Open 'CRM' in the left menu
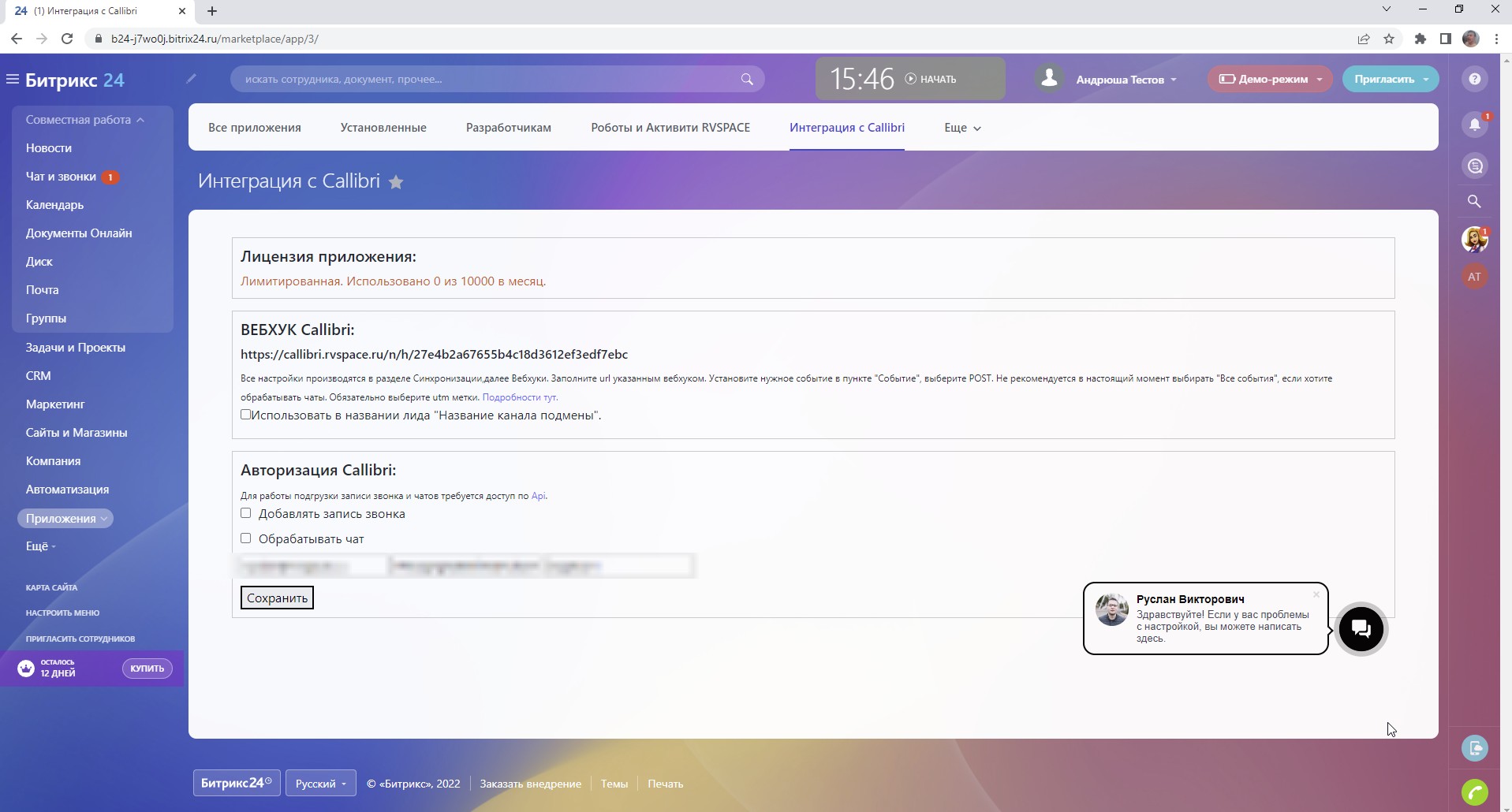Viewport: 1512px width, 812px height. [38, 376]
